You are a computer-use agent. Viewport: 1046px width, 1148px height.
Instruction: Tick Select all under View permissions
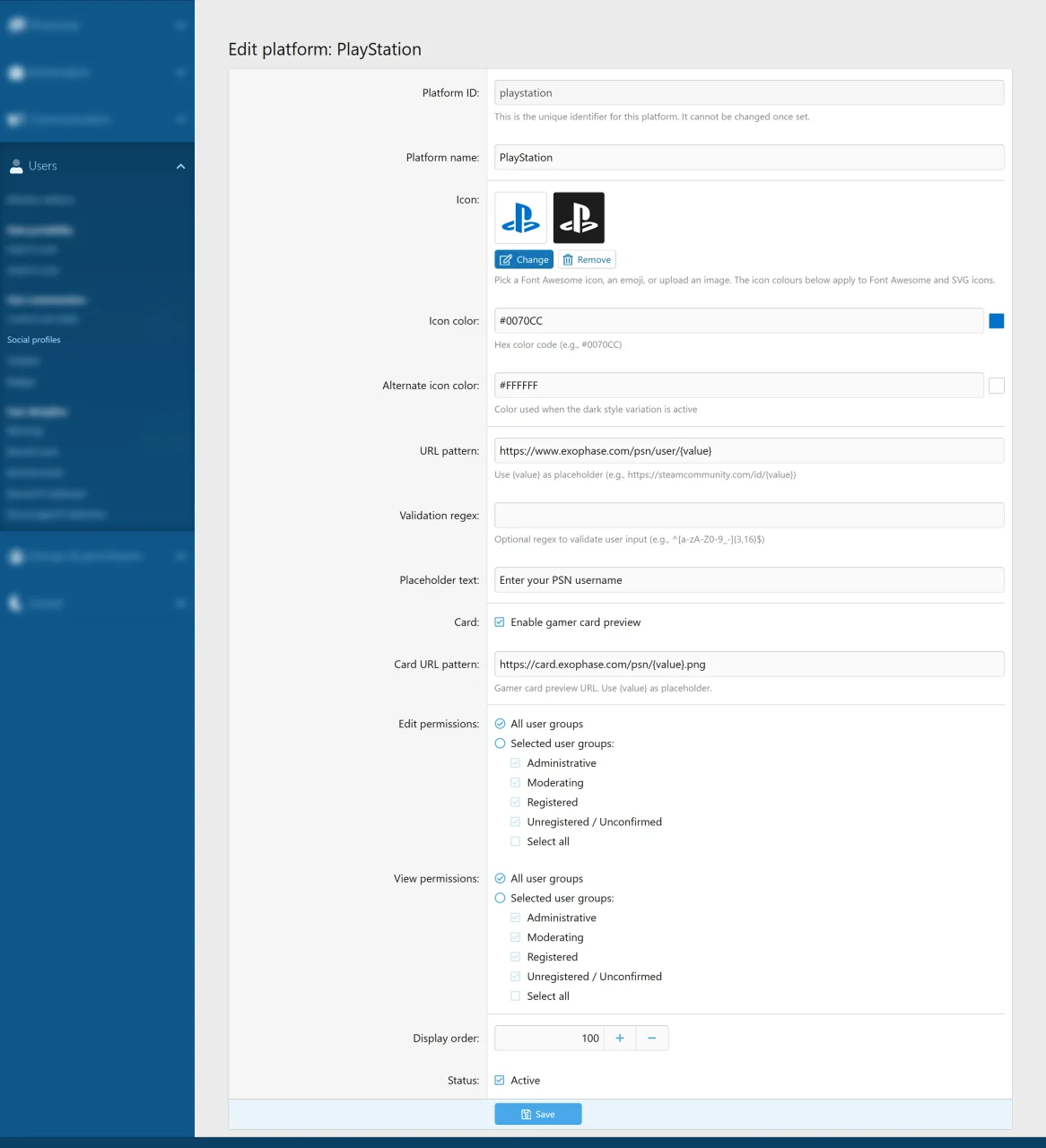click(x=516, y=997)
